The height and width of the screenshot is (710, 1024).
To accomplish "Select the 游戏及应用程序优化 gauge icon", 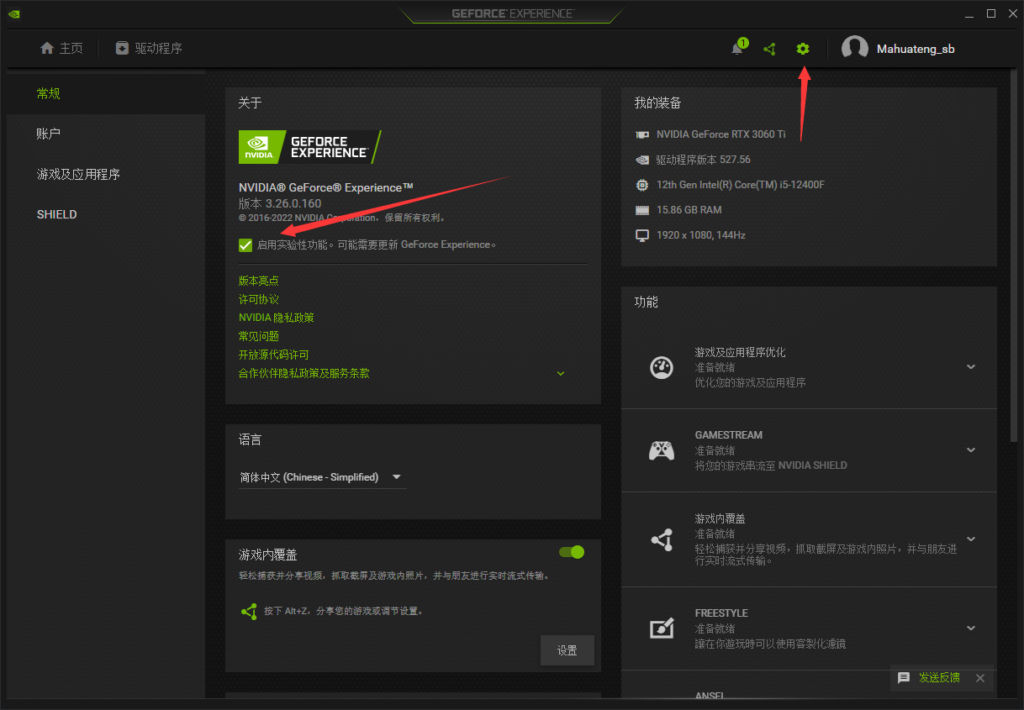I will [661, 366].
